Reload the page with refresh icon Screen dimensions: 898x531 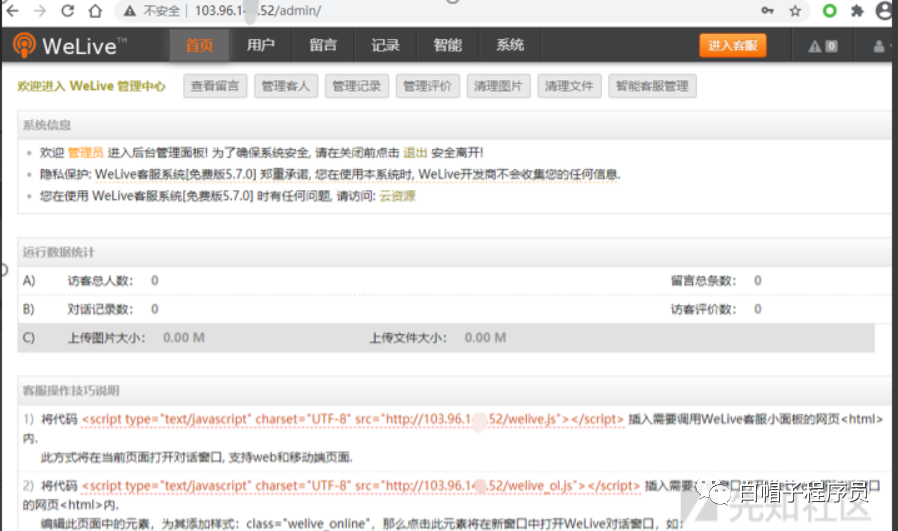pos(68,10)
